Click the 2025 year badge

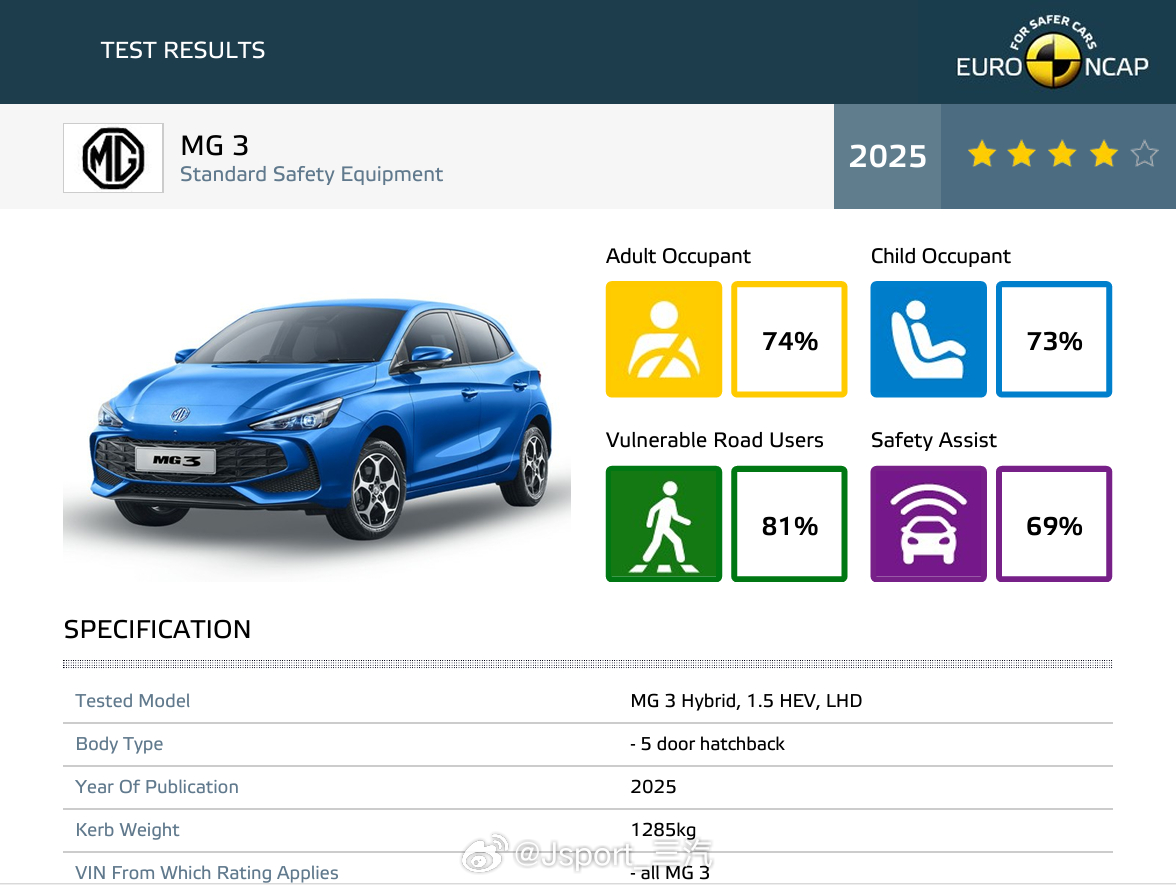[887, 156]
